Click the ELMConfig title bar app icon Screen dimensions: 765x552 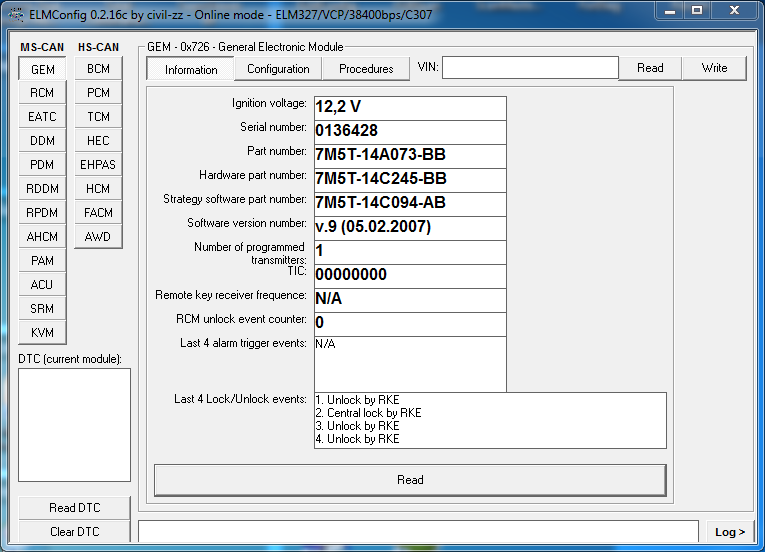tap(14, 10)
